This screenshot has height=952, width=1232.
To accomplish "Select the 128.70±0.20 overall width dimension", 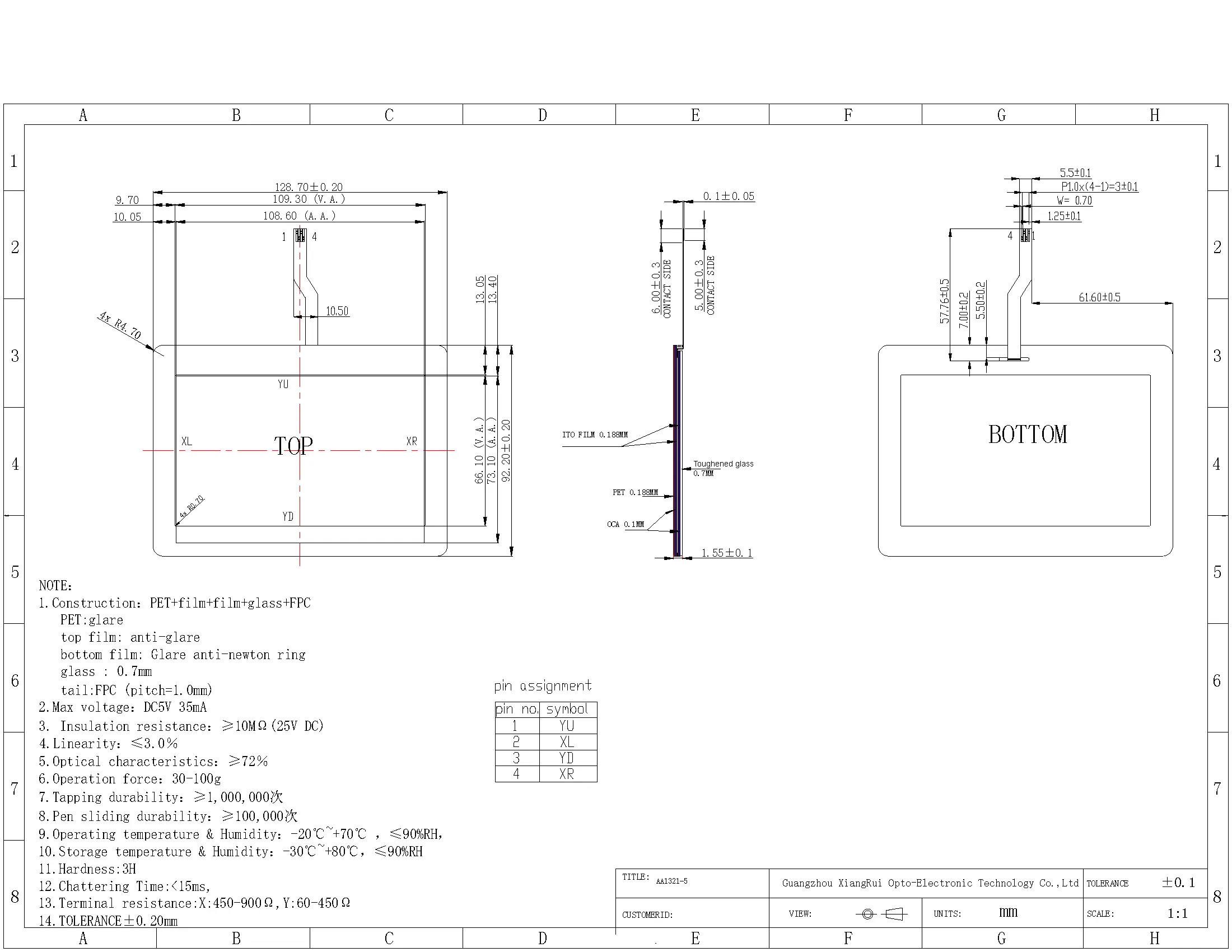I will (309, 186).
